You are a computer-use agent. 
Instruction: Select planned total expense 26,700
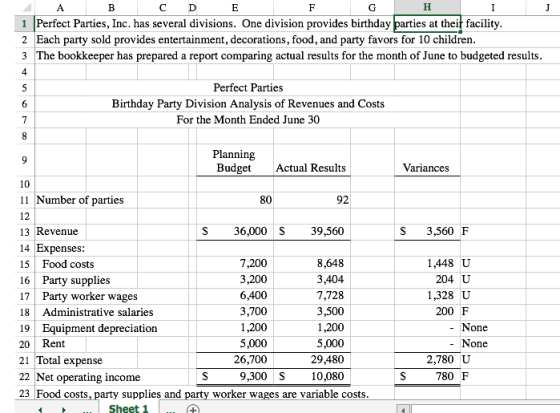click(x=235, y=360)
